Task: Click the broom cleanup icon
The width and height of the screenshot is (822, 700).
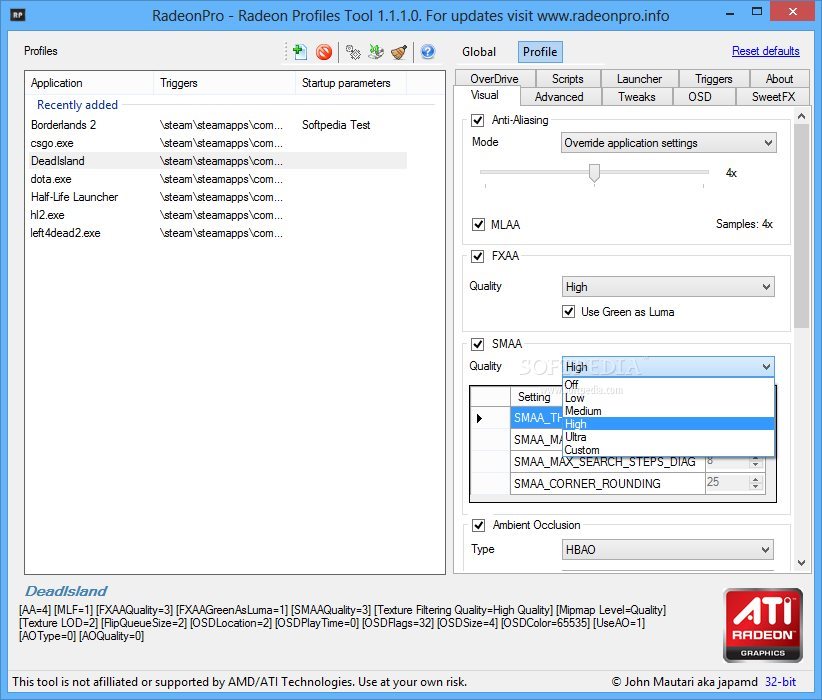Action: coord(399,52)
